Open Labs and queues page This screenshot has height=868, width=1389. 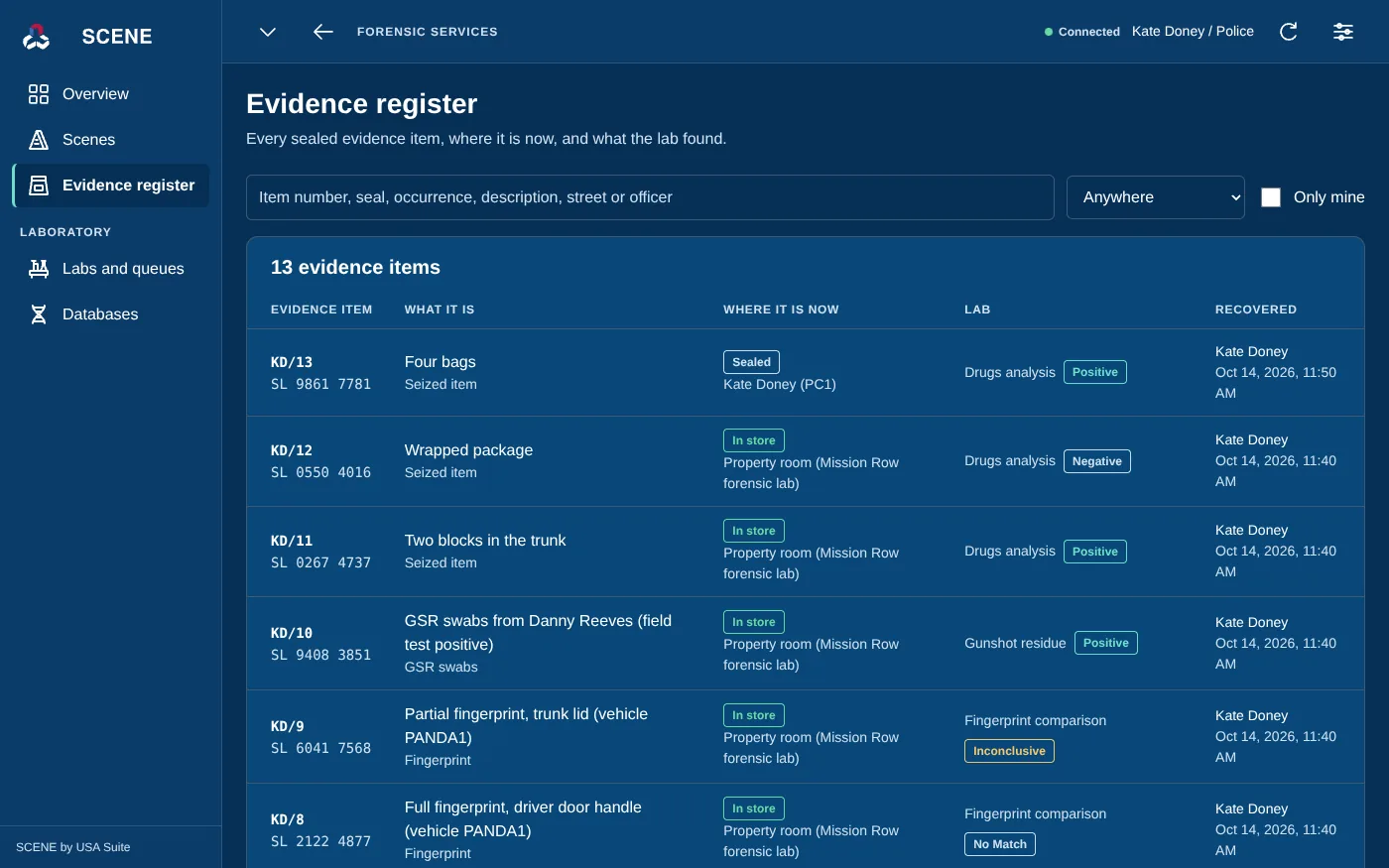(110, 269)
